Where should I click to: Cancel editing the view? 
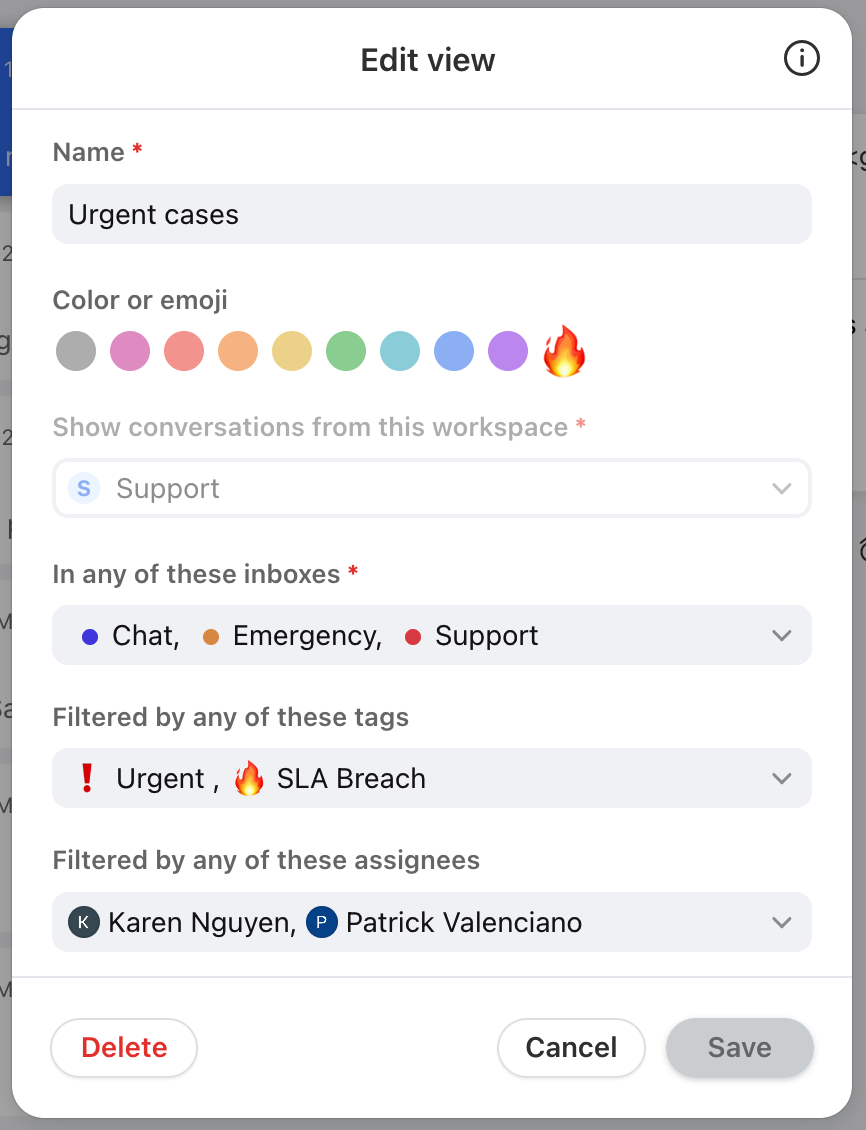[571, 1047]
